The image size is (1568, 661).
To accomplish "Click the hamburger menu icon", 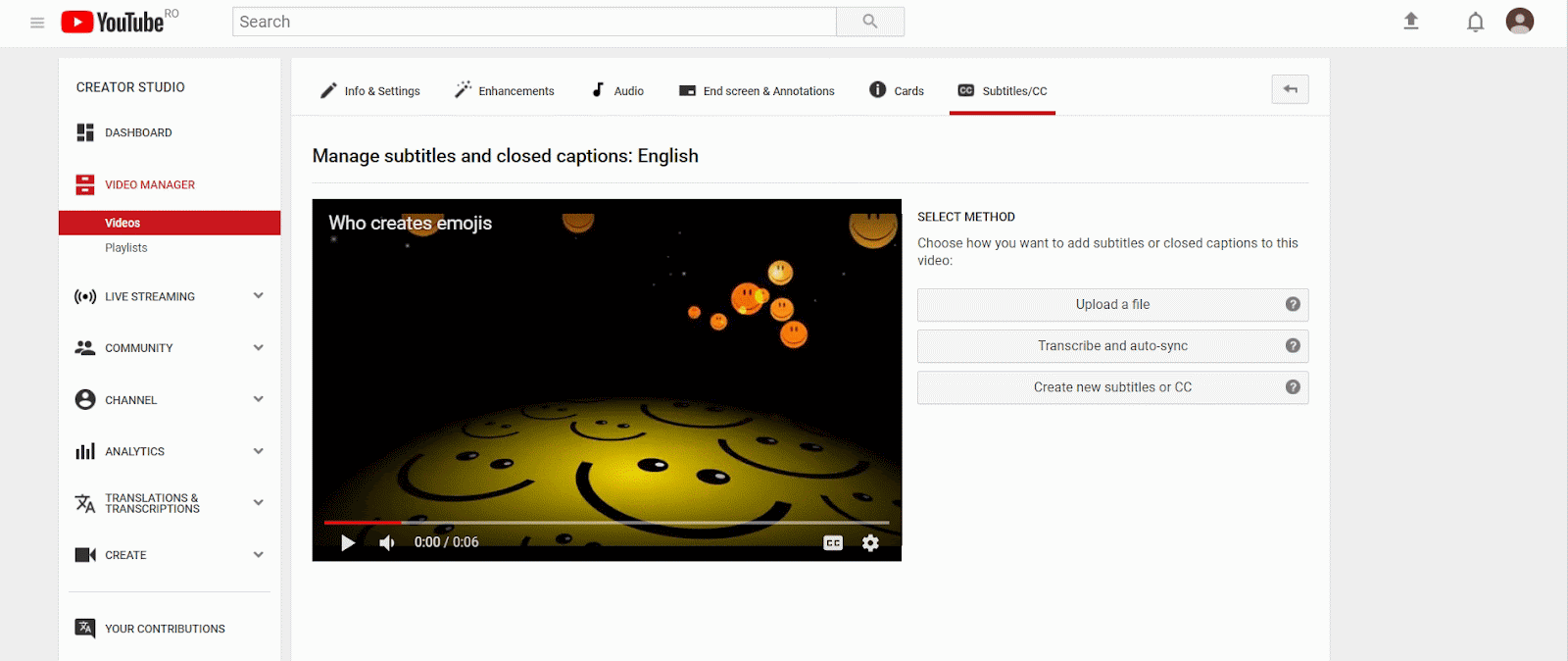I will pos(37,23).
